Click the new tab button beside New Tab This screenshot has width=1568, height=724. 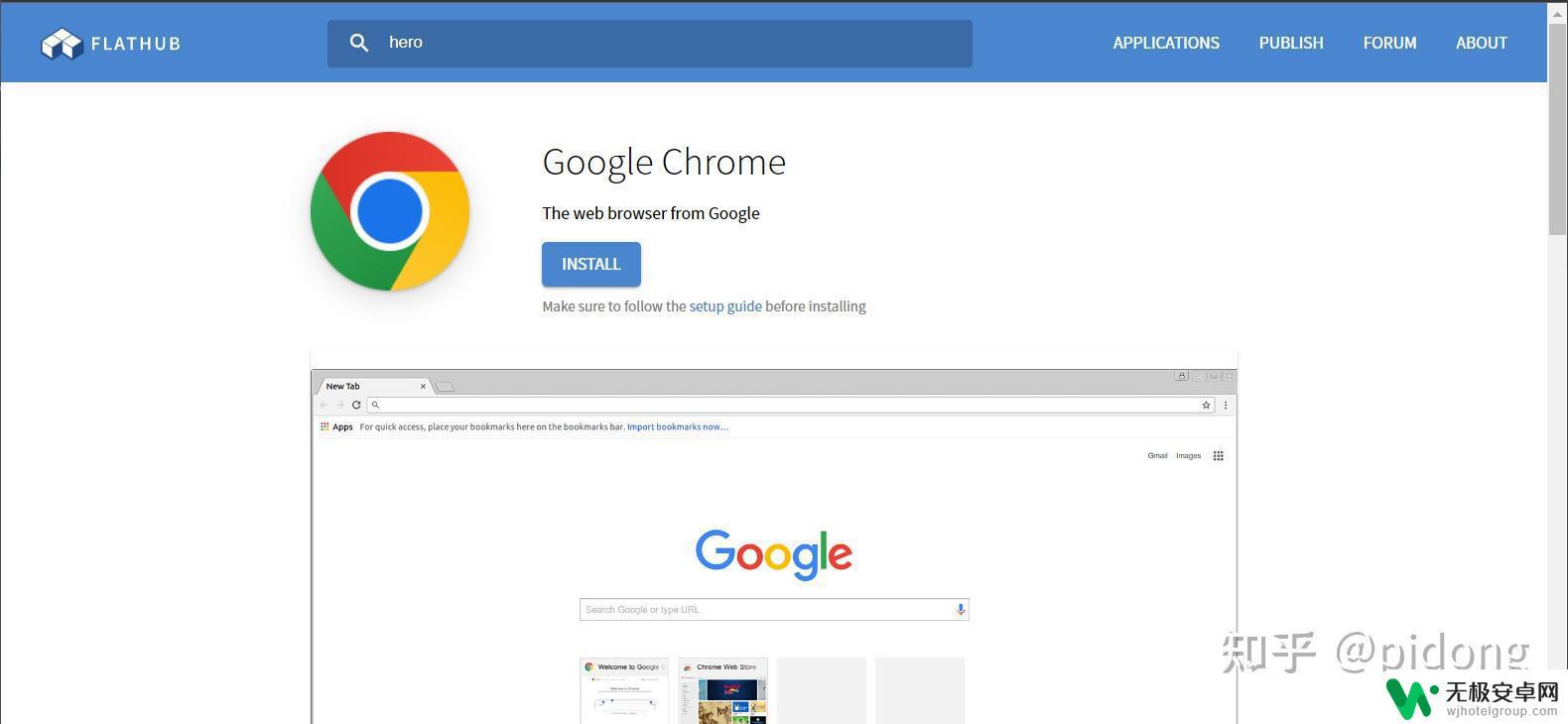point(446,387)
